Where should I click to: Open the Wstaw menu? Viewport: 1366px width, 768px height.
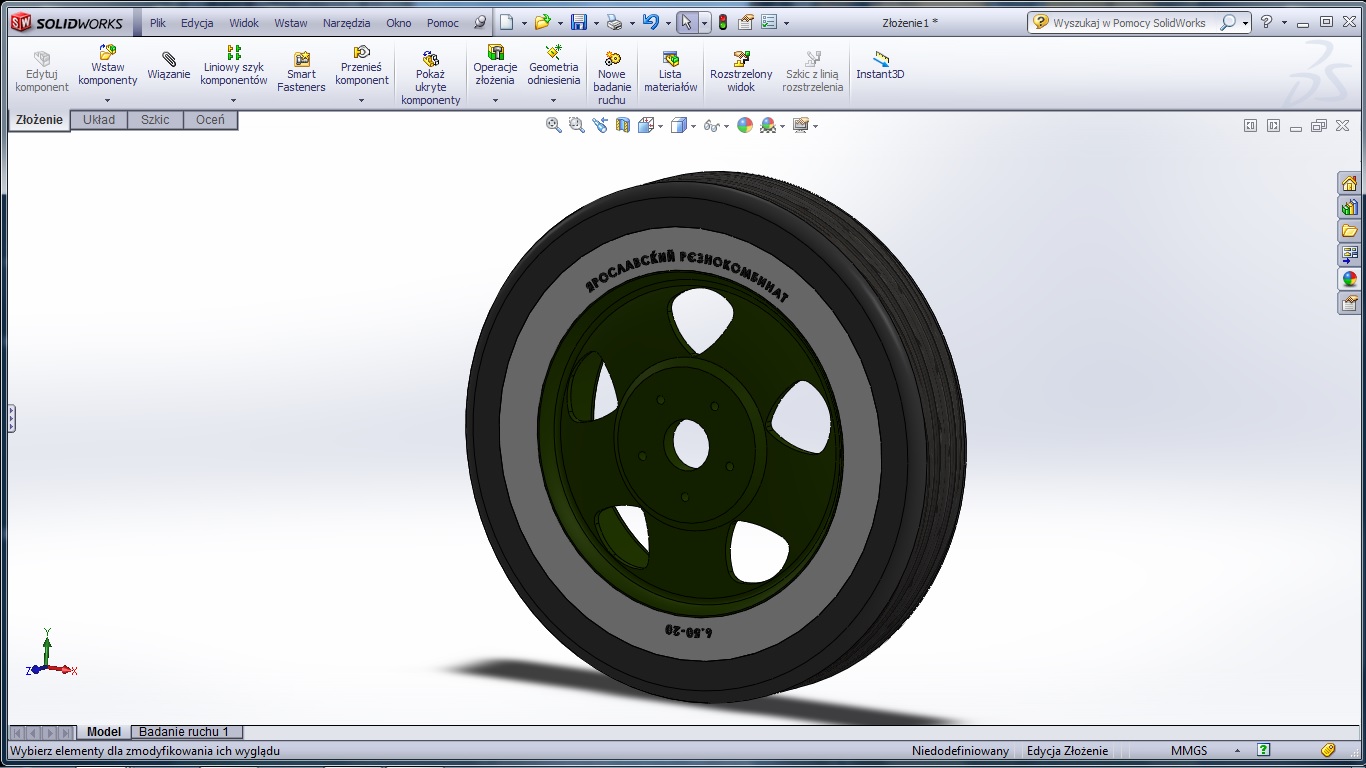(291, 23)
